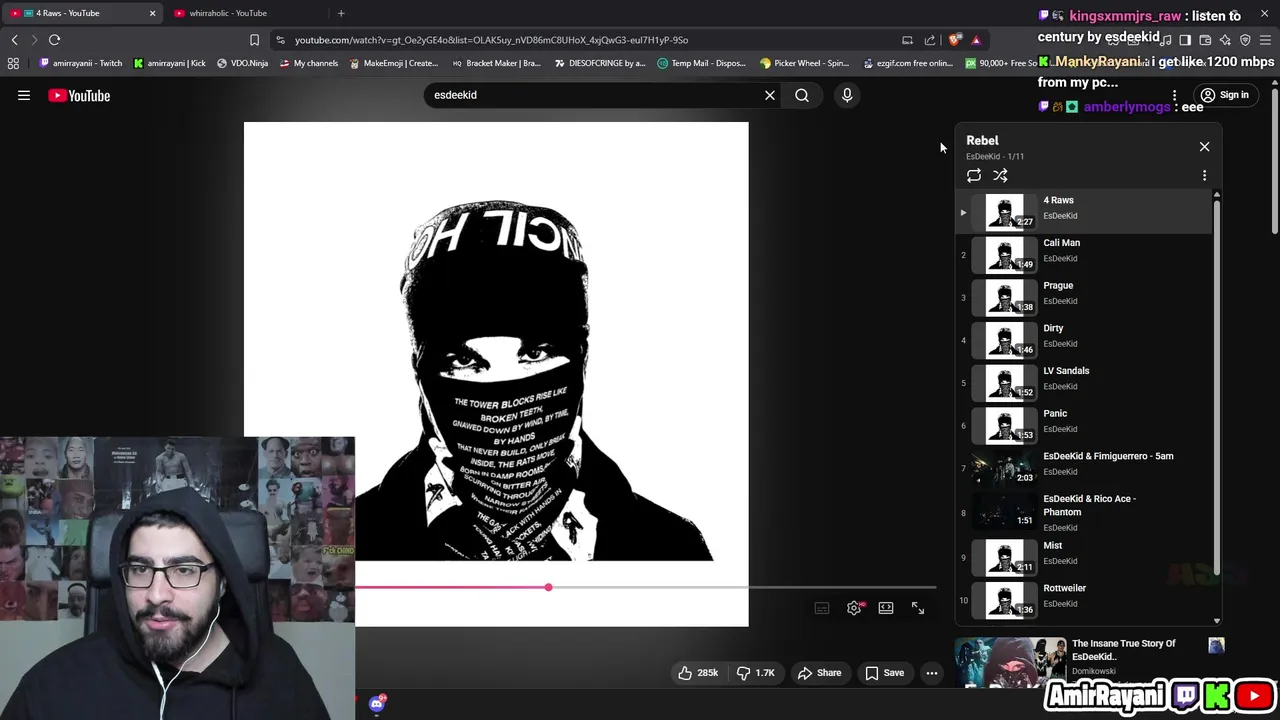Save video to a playlist
The image size is (1280, 720).
point(884,673)
